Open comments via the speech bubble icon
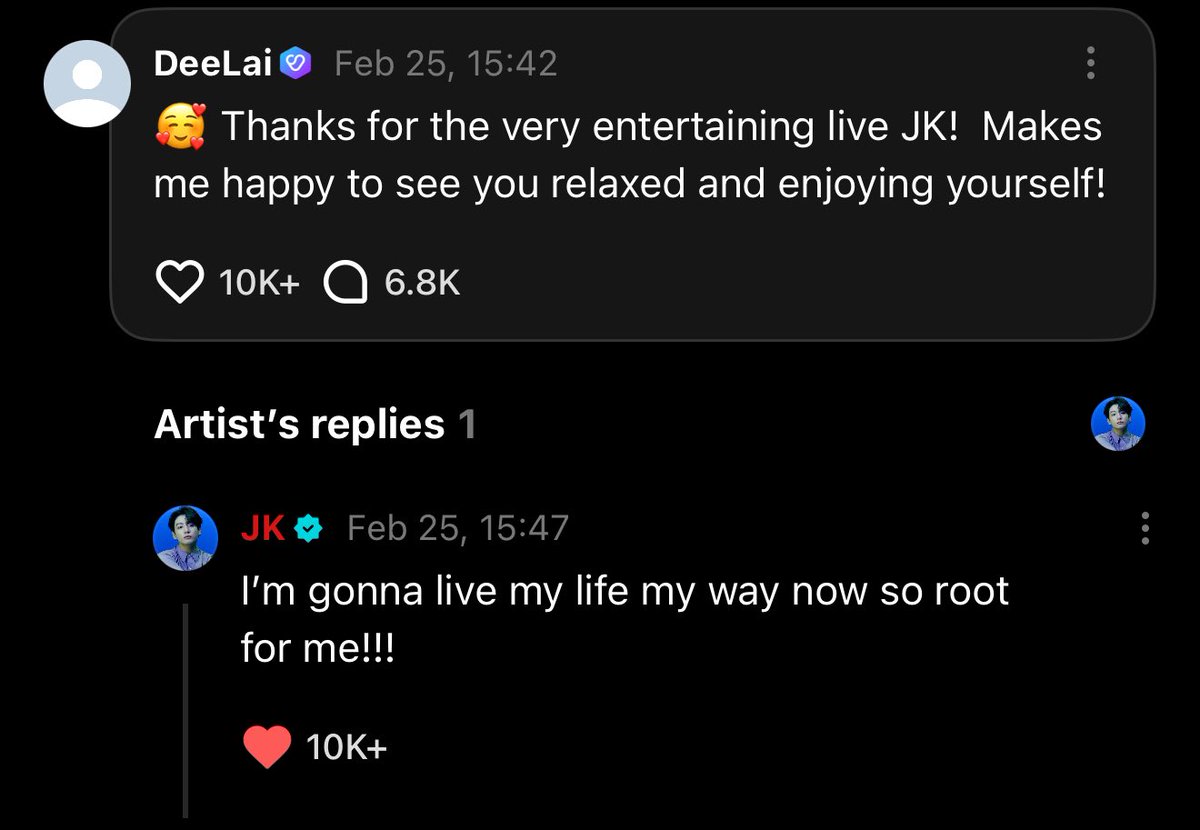Viewport: 1200px width, 830px height. [x=345, y=283]
